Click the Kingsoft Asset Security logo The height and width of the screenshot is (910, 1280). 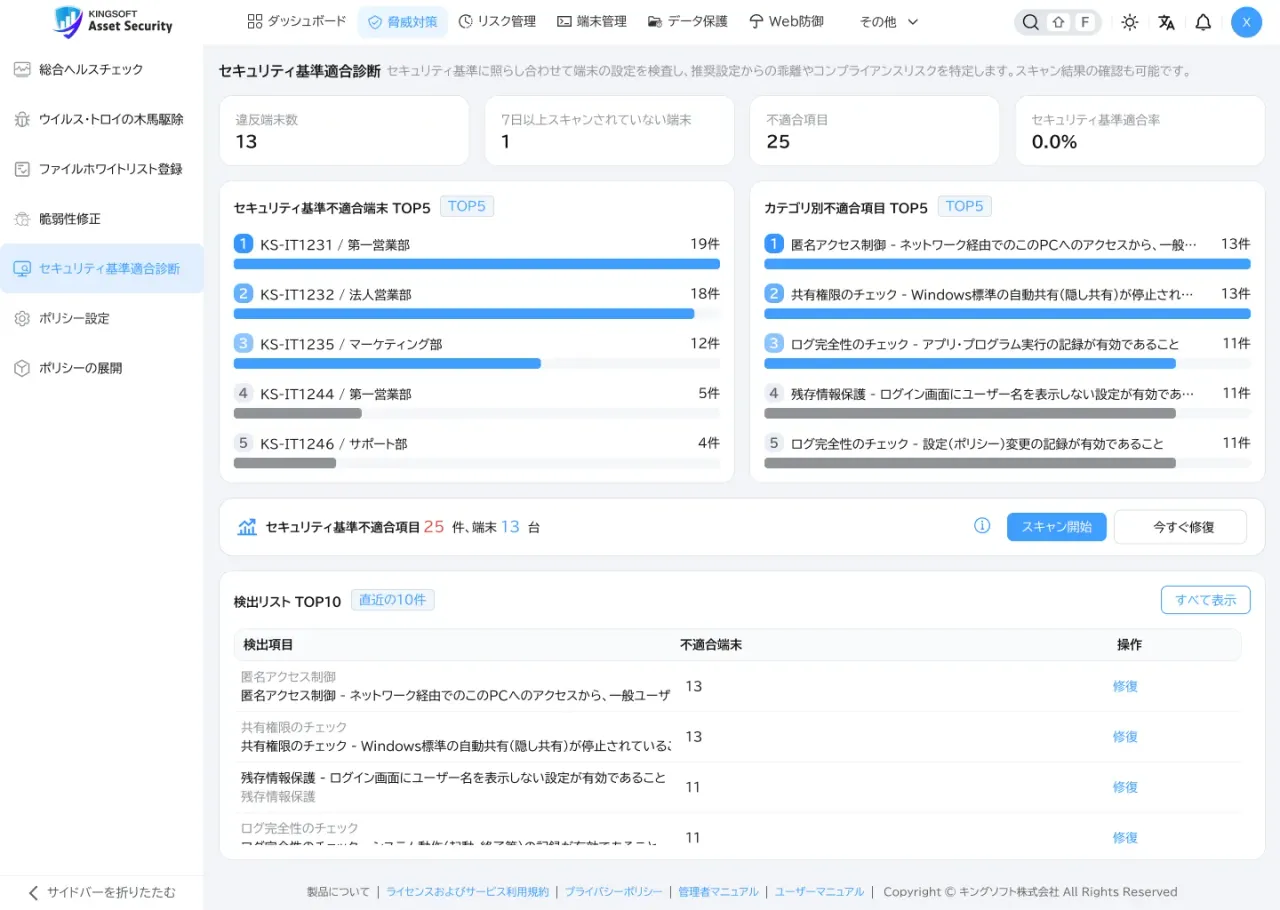(x=112, y=21)
